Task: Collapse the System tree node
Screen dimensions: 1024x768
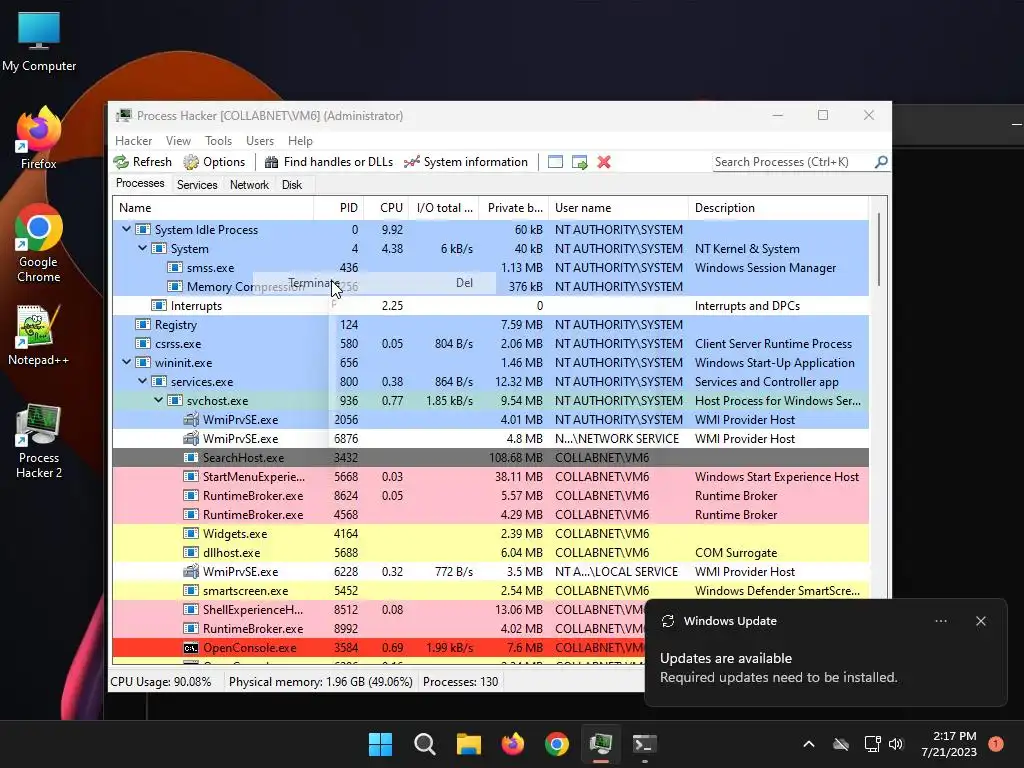Action: tap(142, 248)
